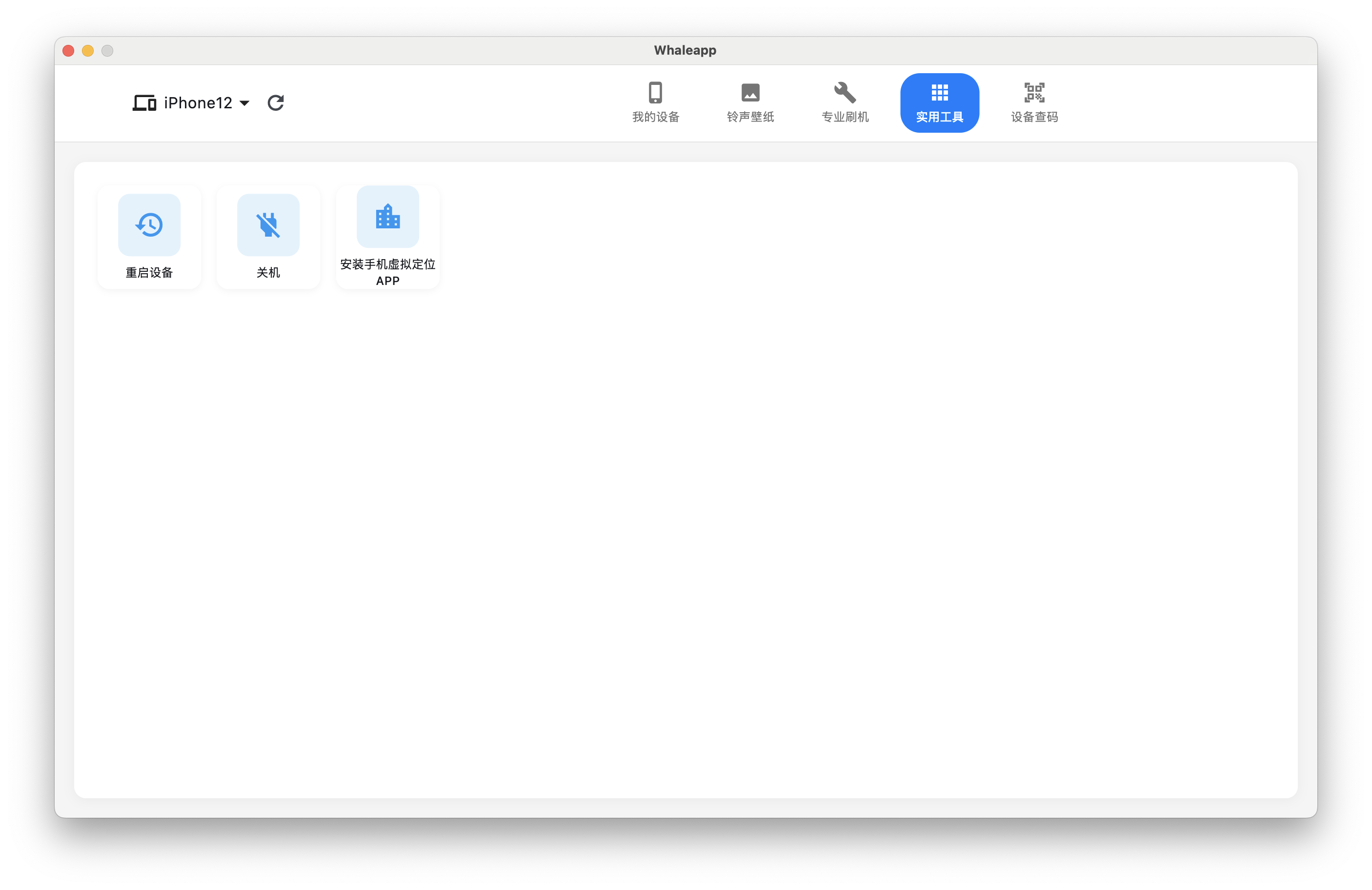Open the 安装手机虚拟定位APP building icon
The height and width of the screenshot is (890, 1372).
387,217
